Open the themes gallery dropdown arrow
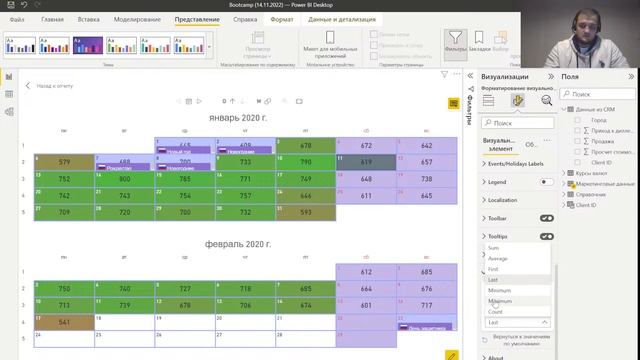Viewport: 640px width, 360px height. click(209, 47)
